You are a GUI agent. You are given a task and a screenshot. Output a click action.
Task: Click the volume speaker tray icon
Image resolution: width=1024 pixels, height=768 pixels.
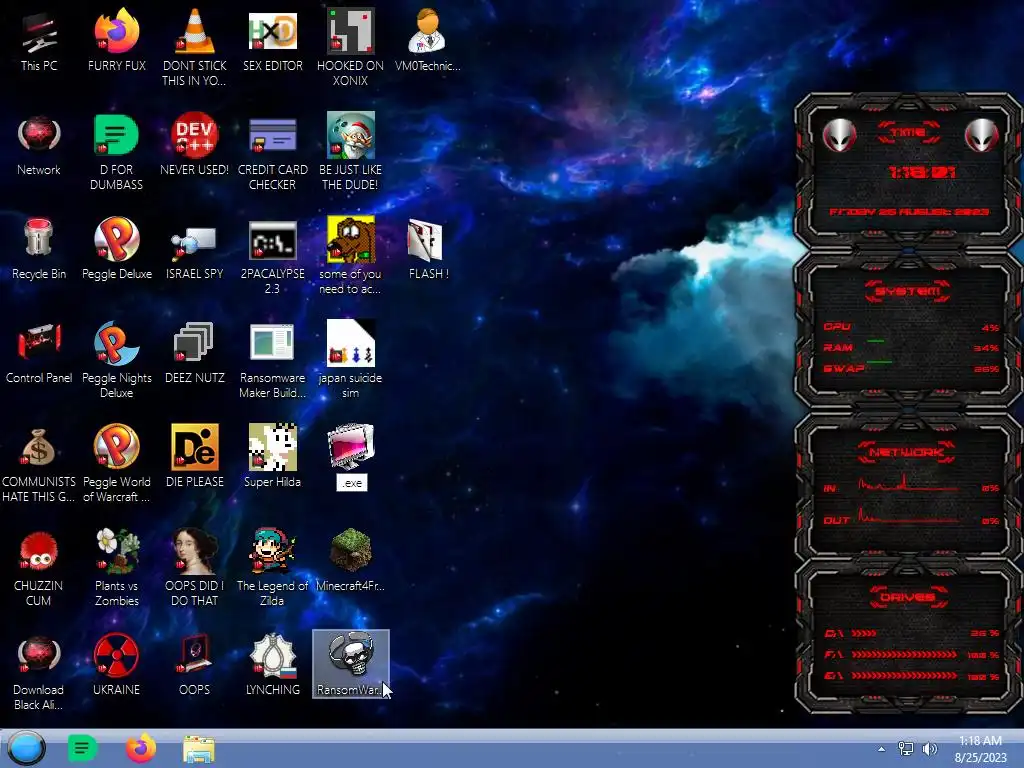(x=930, y=749)
